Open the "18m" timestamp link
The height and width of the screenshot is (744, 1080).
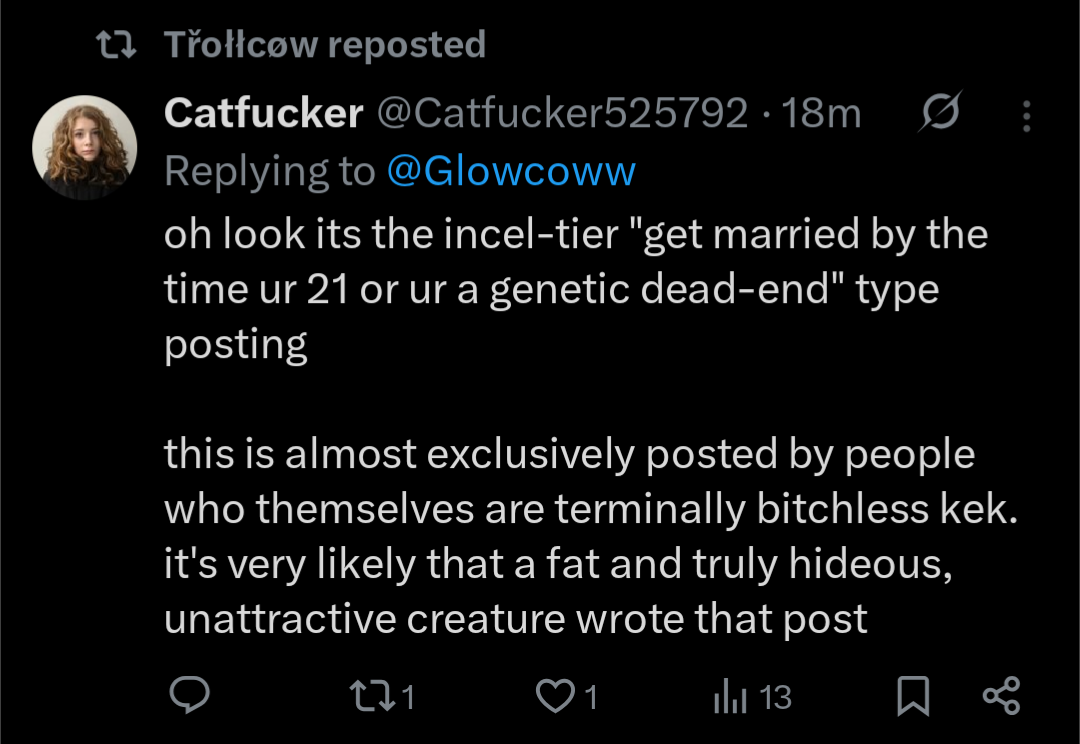821,114
